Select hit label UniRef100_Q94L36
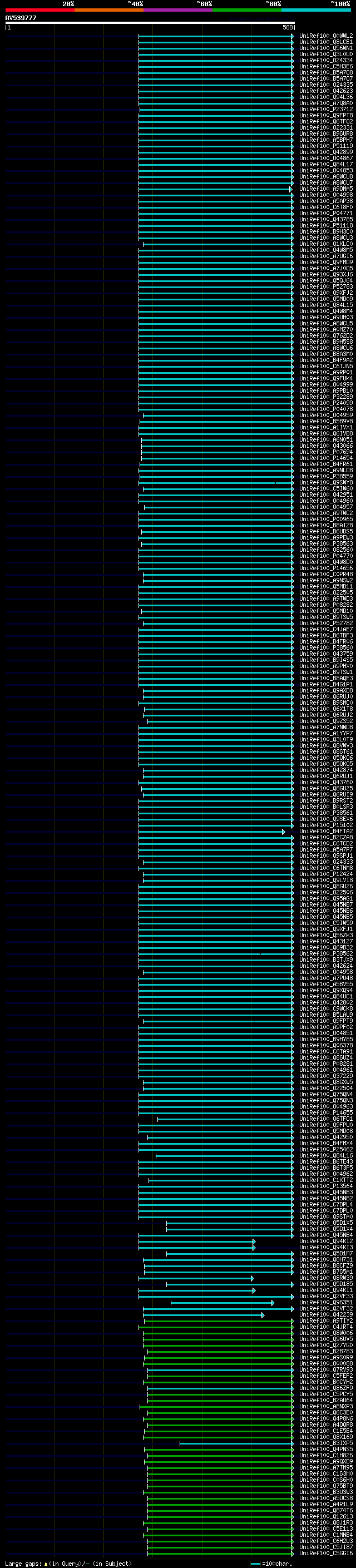The width and height of the screenshot is (356, 1568). tap(326, 97)
